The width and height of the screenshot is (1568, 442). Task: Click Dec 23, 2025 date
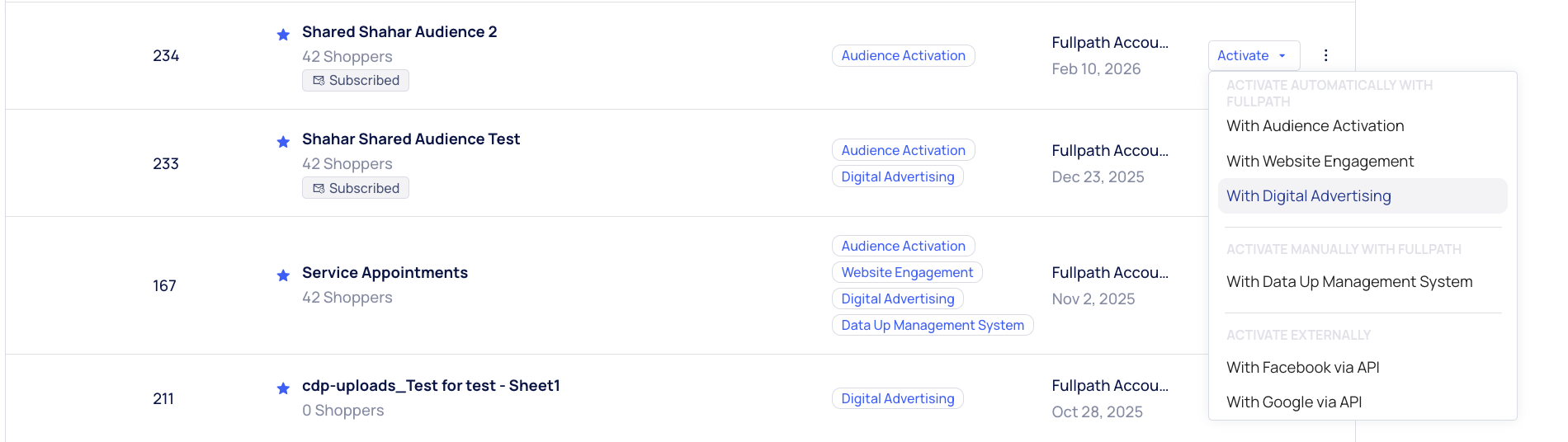pyautogui.click(x=1098, y=177)
